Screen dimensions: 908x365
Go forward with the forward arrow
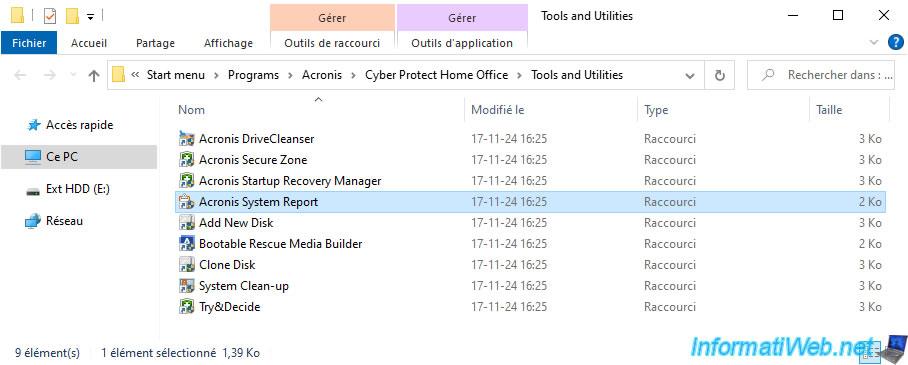[x=50, y=75]
